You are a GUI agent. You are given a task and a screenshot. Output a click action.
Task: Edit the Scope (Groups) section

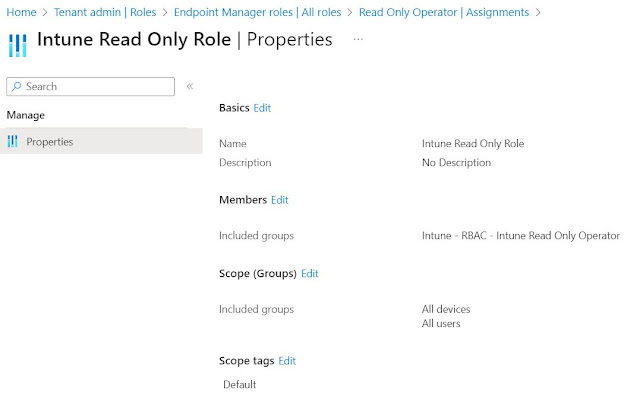[309, 273]
